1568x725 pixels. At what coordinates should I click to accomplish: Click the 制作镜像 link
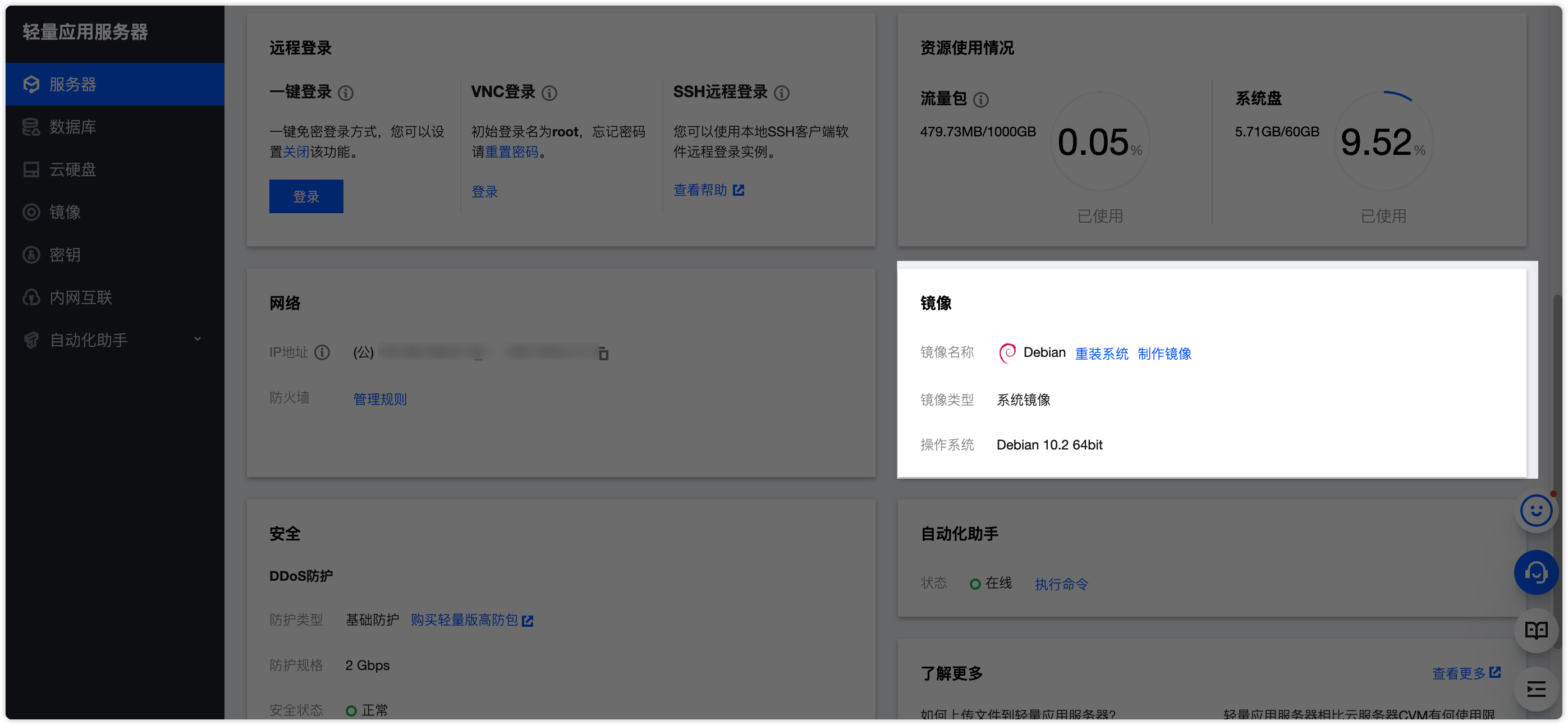click(1164, 353)
